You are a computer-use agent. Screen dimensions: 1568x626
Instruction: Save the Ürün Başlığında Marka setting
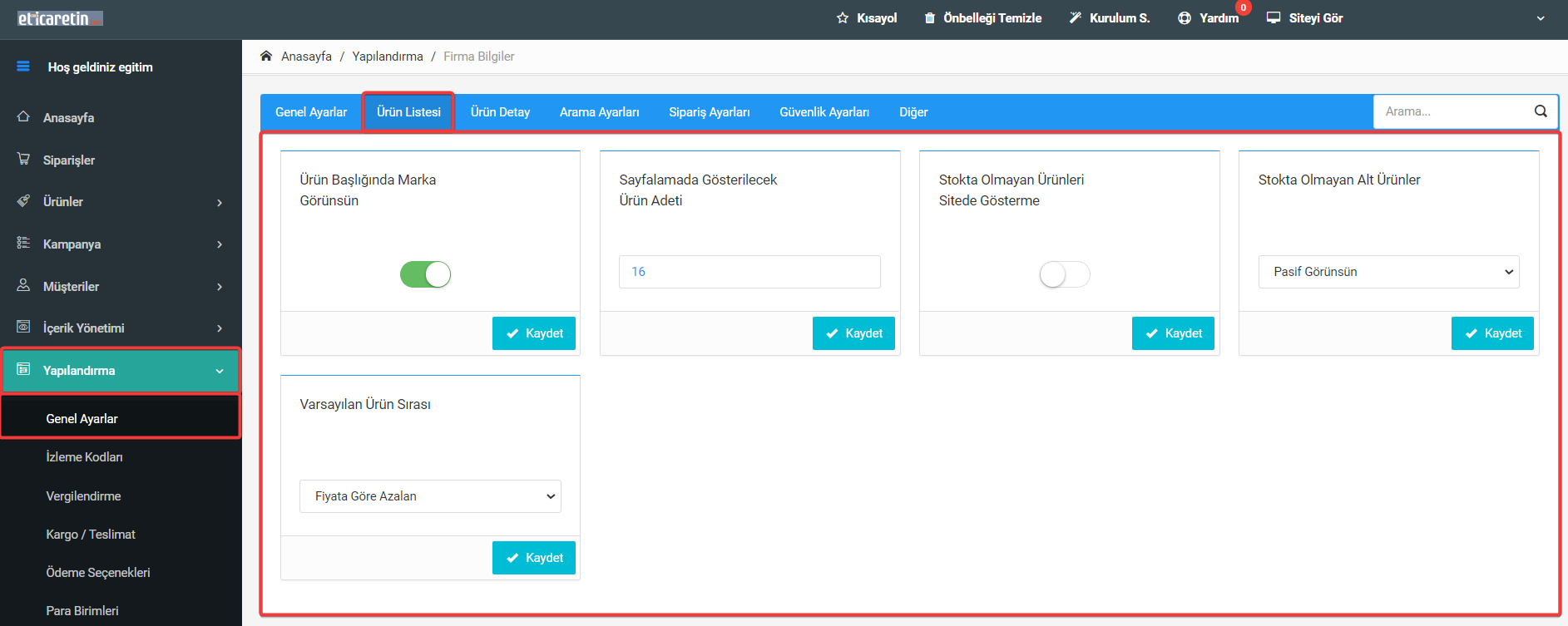click(x=534, y=333)
